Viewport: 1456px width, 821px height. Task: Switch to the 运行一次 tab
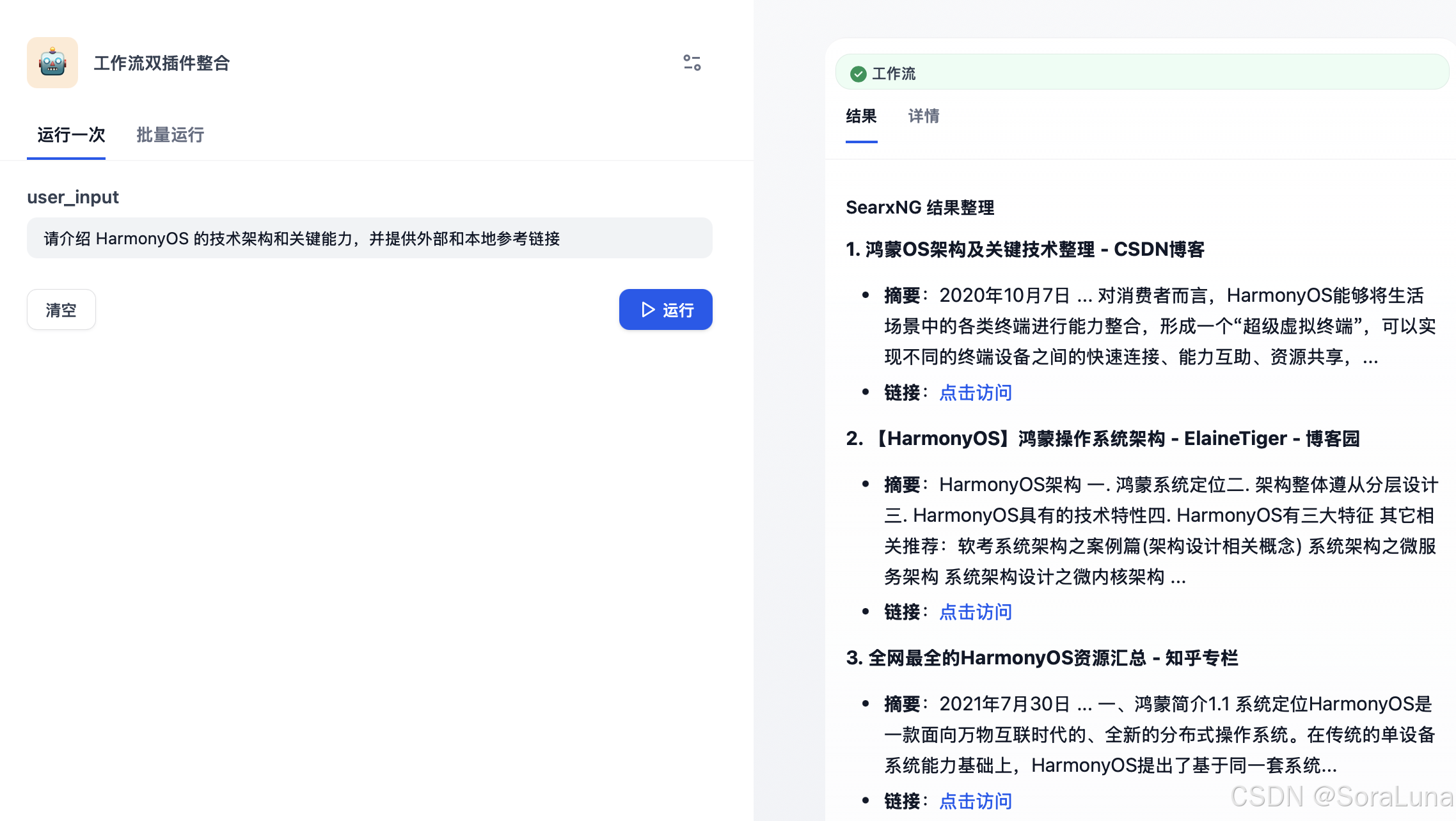coord(71,135)
